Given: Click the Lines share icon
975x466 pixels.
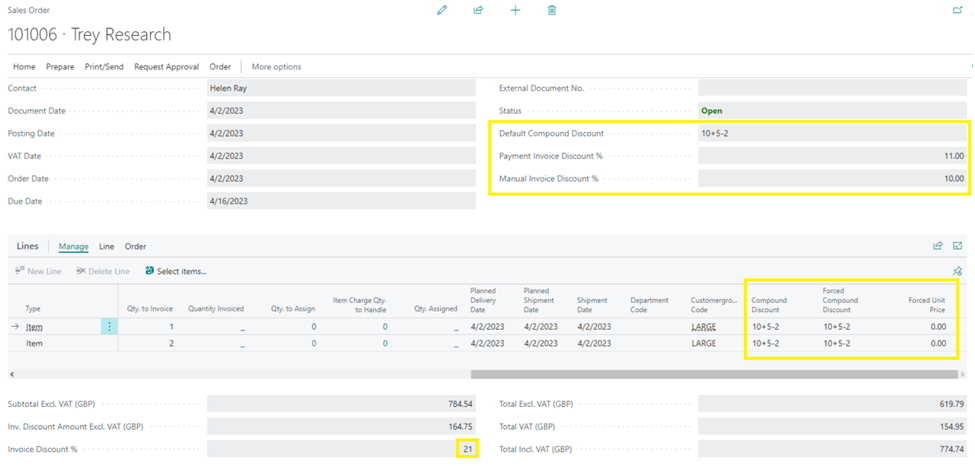Looking at the screenshot, I should click(x=938, y=246).
